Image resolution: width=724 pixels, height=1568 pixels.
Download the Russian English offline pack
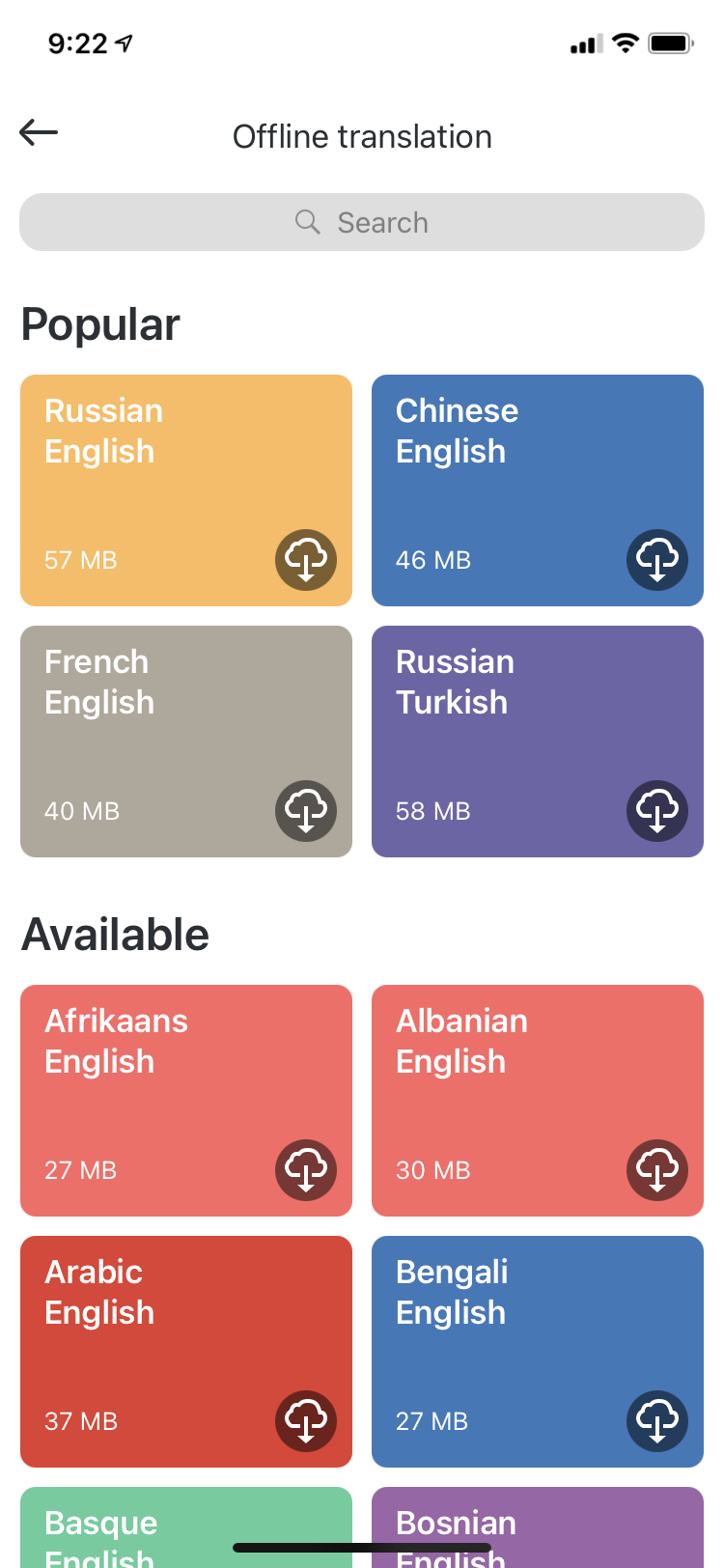[306, 560]
